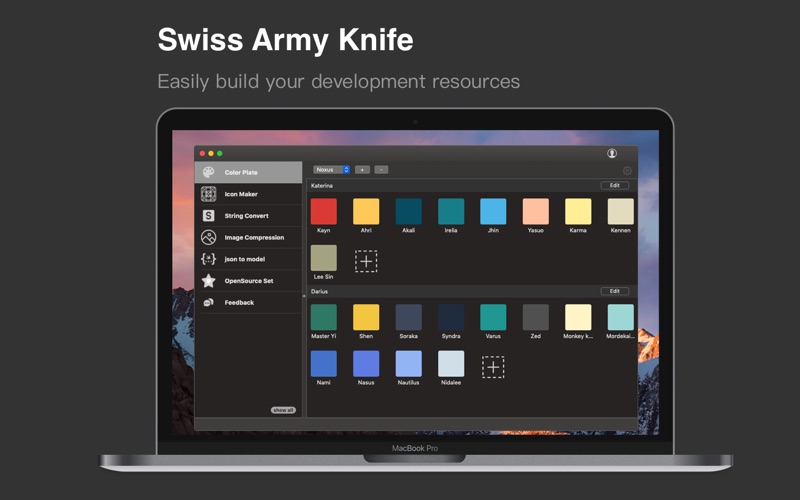Choose the light blue Jhin swatch
Screen dimensions: 800x500
coord(493,211)
